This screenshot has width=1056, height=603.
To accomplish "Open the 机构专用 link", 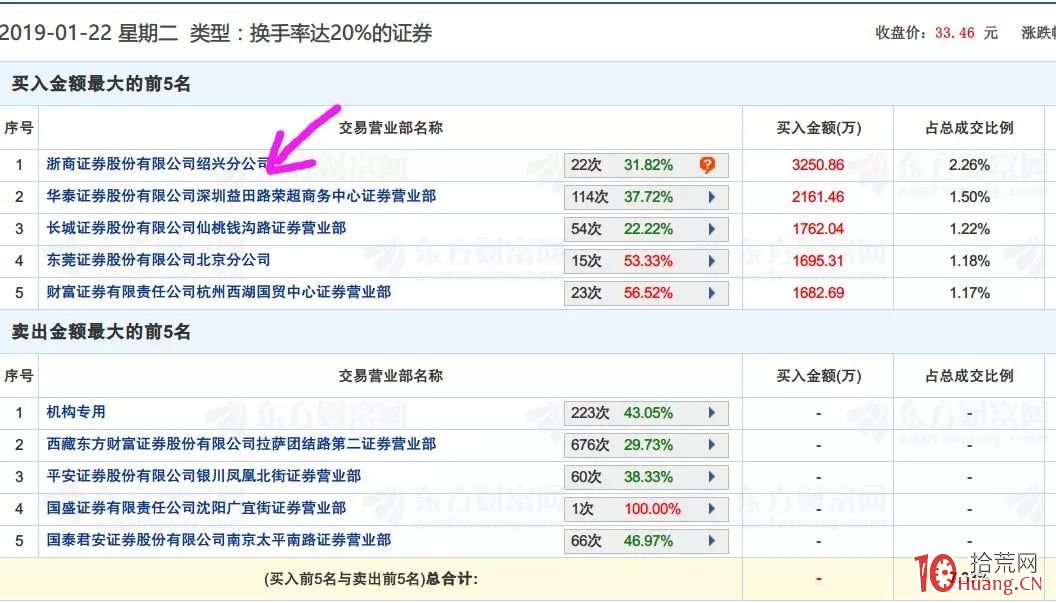I will click(x=76, y=412).
